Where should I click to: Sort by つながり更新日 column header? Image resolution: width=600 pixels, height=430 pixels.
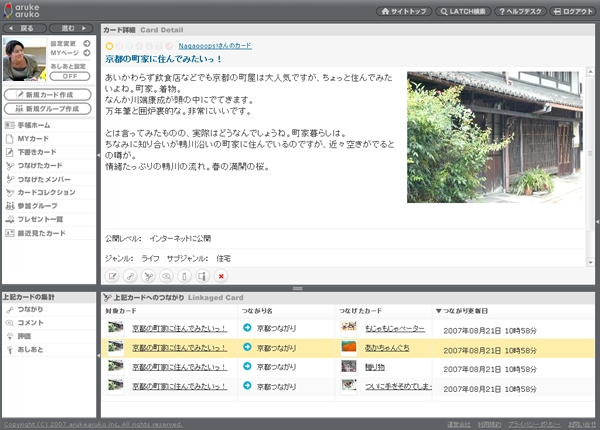tap(462, 311)
